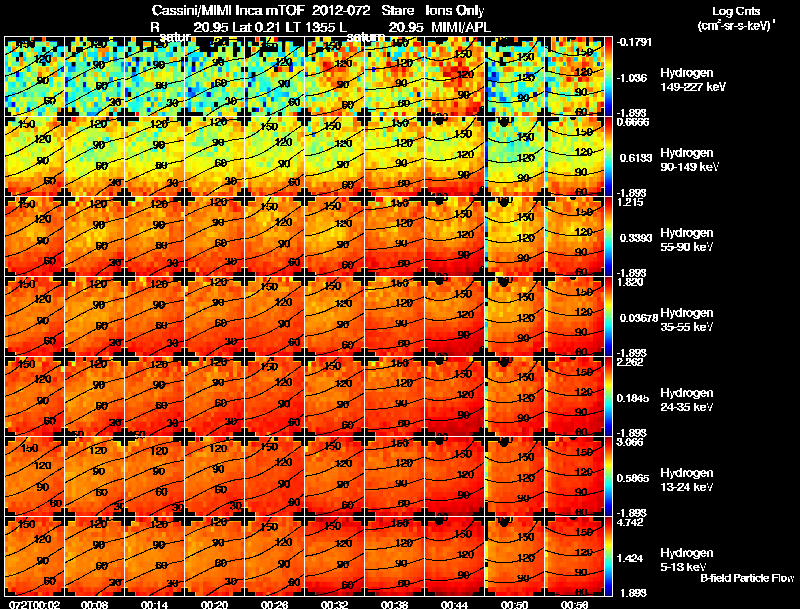The image size is (800, 609).
Task: Click the 00:56 time axis label
Action: (x=574, y=604)
